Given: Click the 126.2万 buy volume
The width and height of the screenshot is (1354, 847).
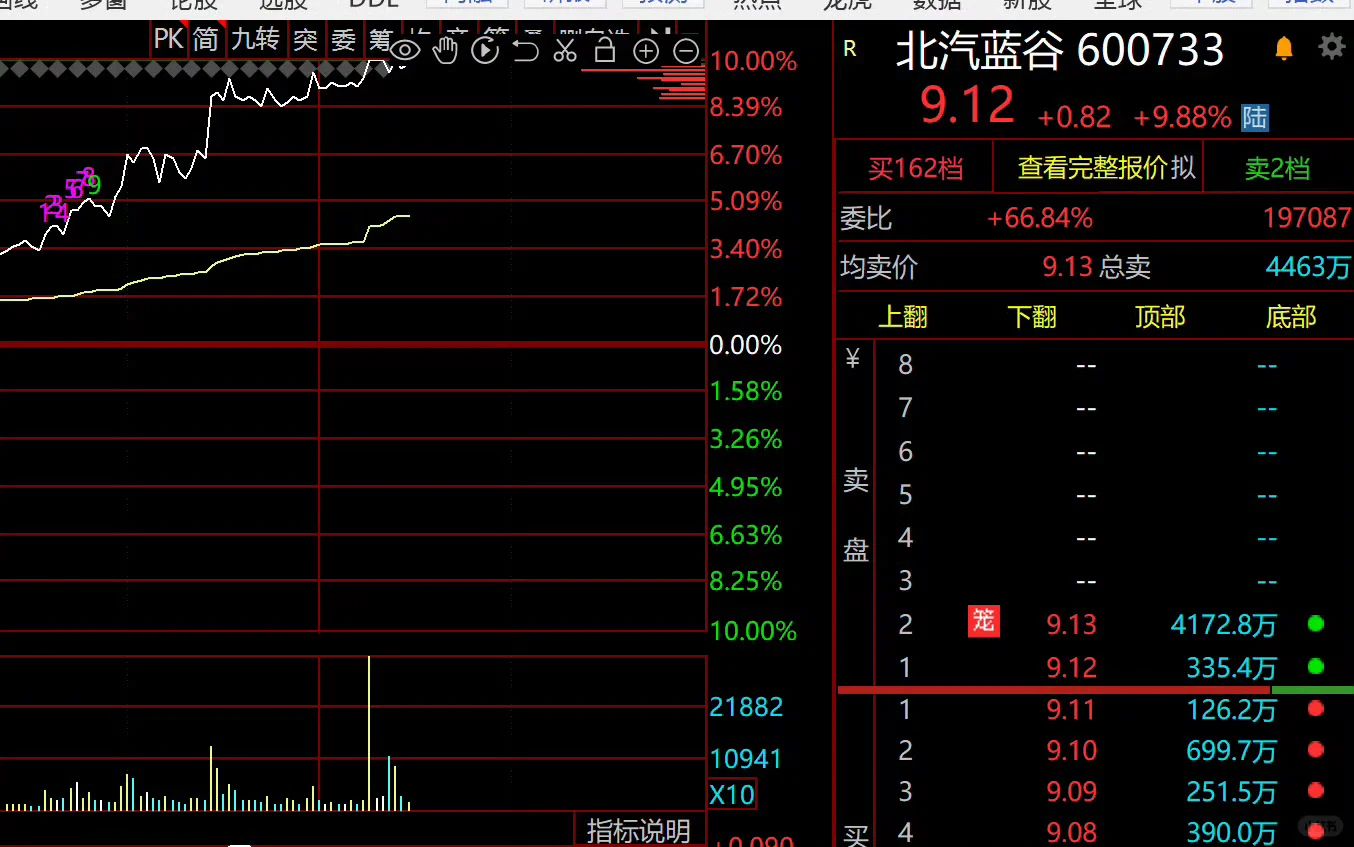Looking at the screenshot, I should click(x=1232, y=709).
